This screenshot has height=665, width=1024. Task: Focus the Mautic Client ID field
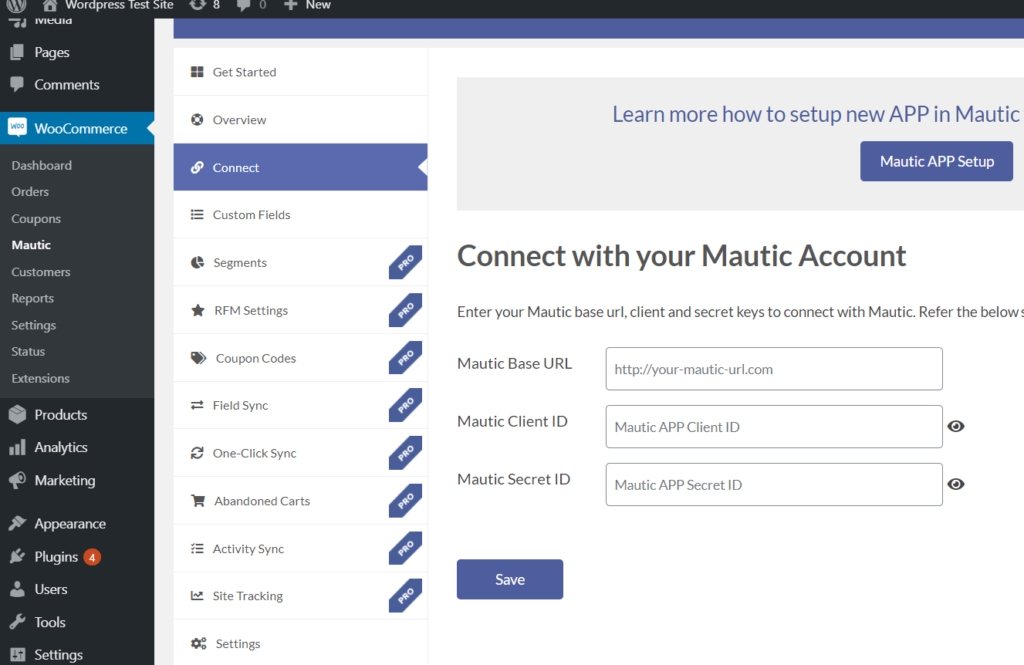click(774, 427)
